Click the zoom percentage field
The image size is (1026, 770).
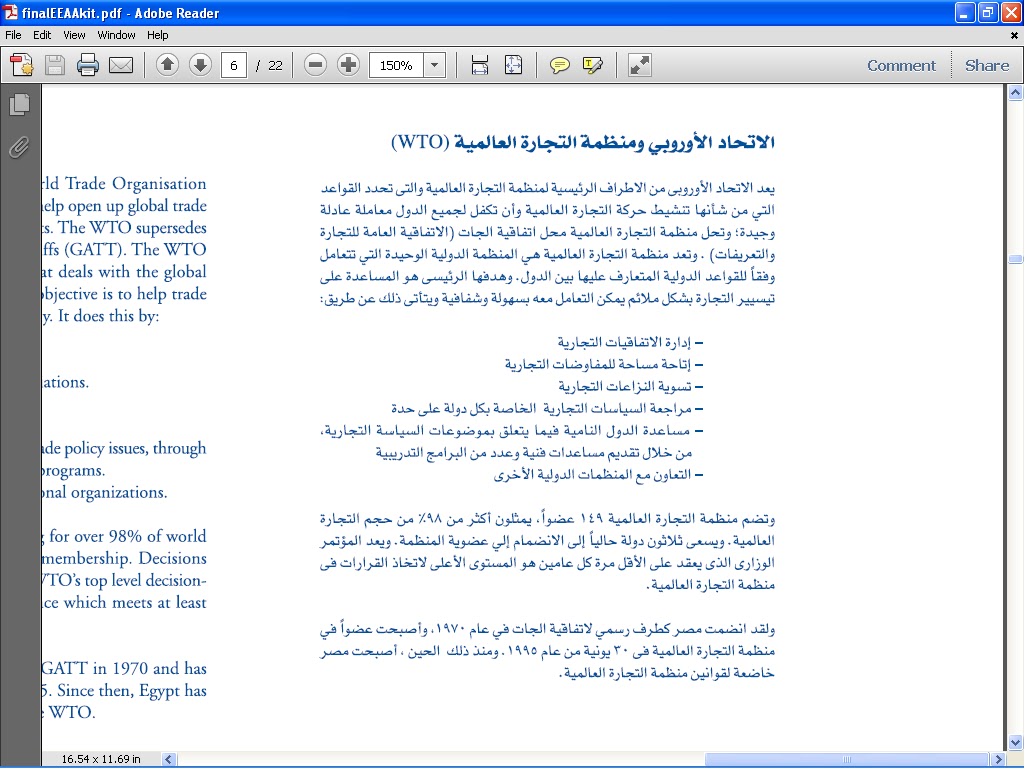pos(396,65)
